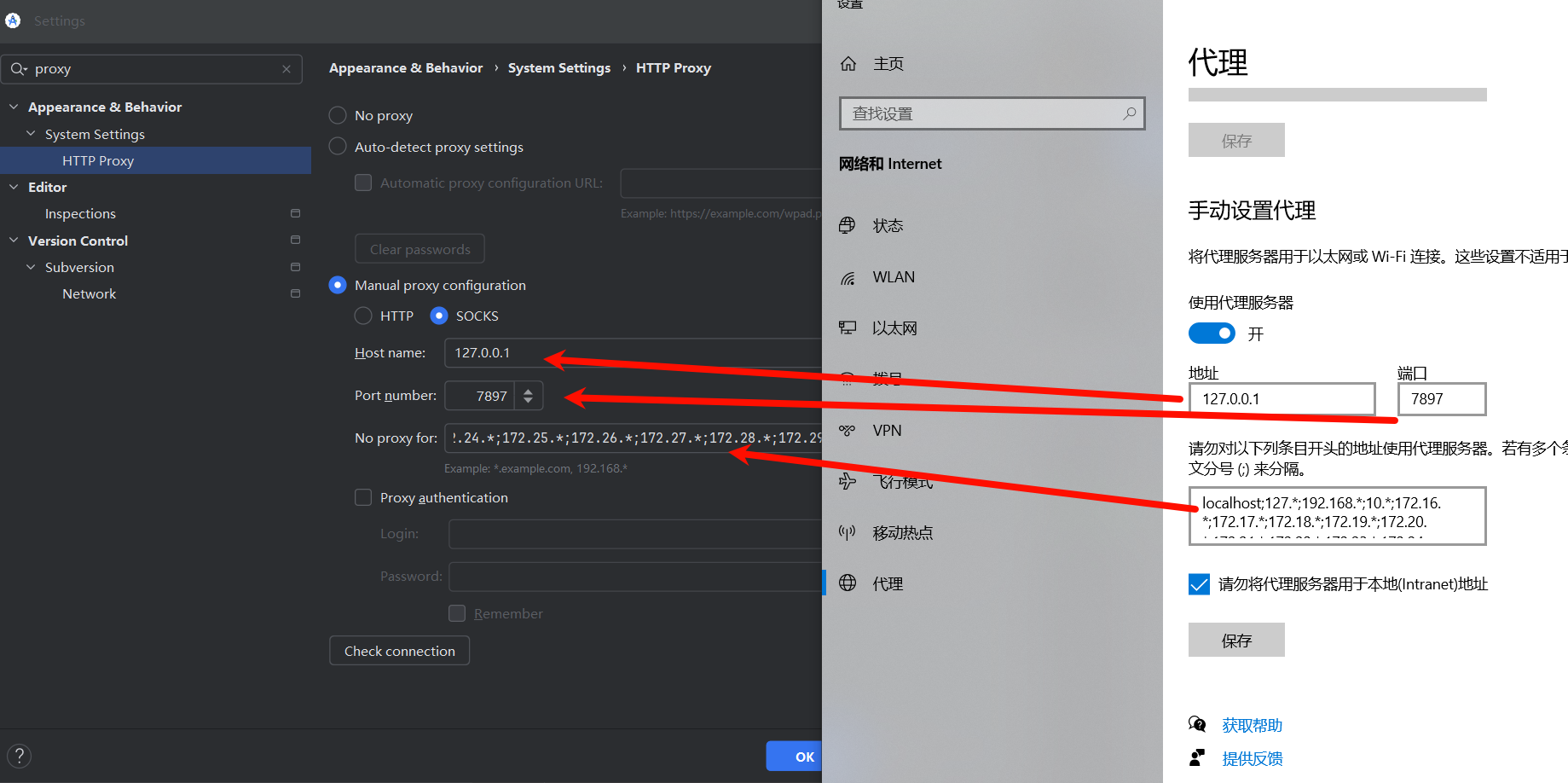Click the lower 保存 save button
Image resolution: width=1568 pixels, height=783 pixels.
tap(1236, 640)
